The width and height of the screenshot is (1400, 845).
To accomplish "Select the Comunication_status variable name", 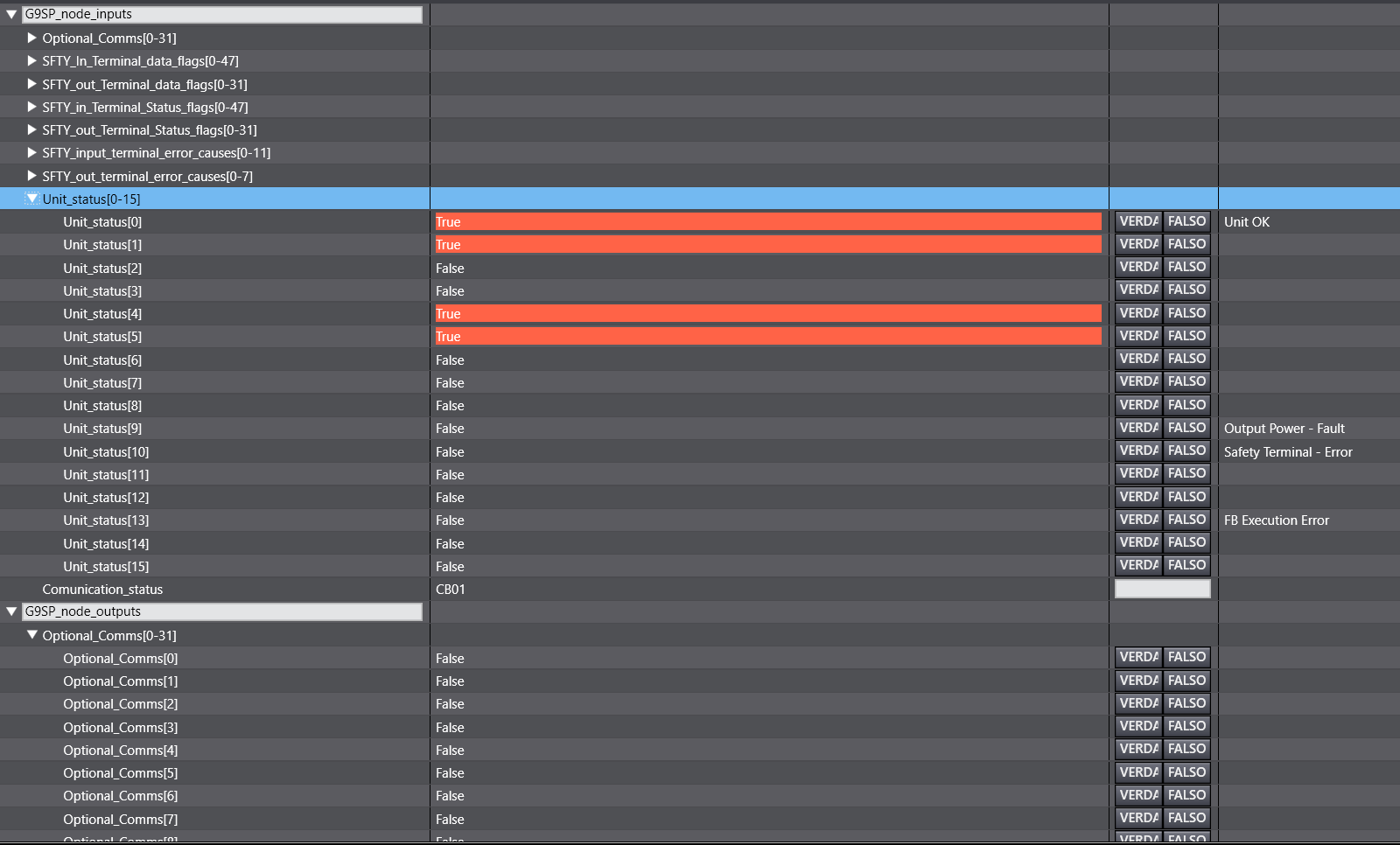I will coord(102,590).
